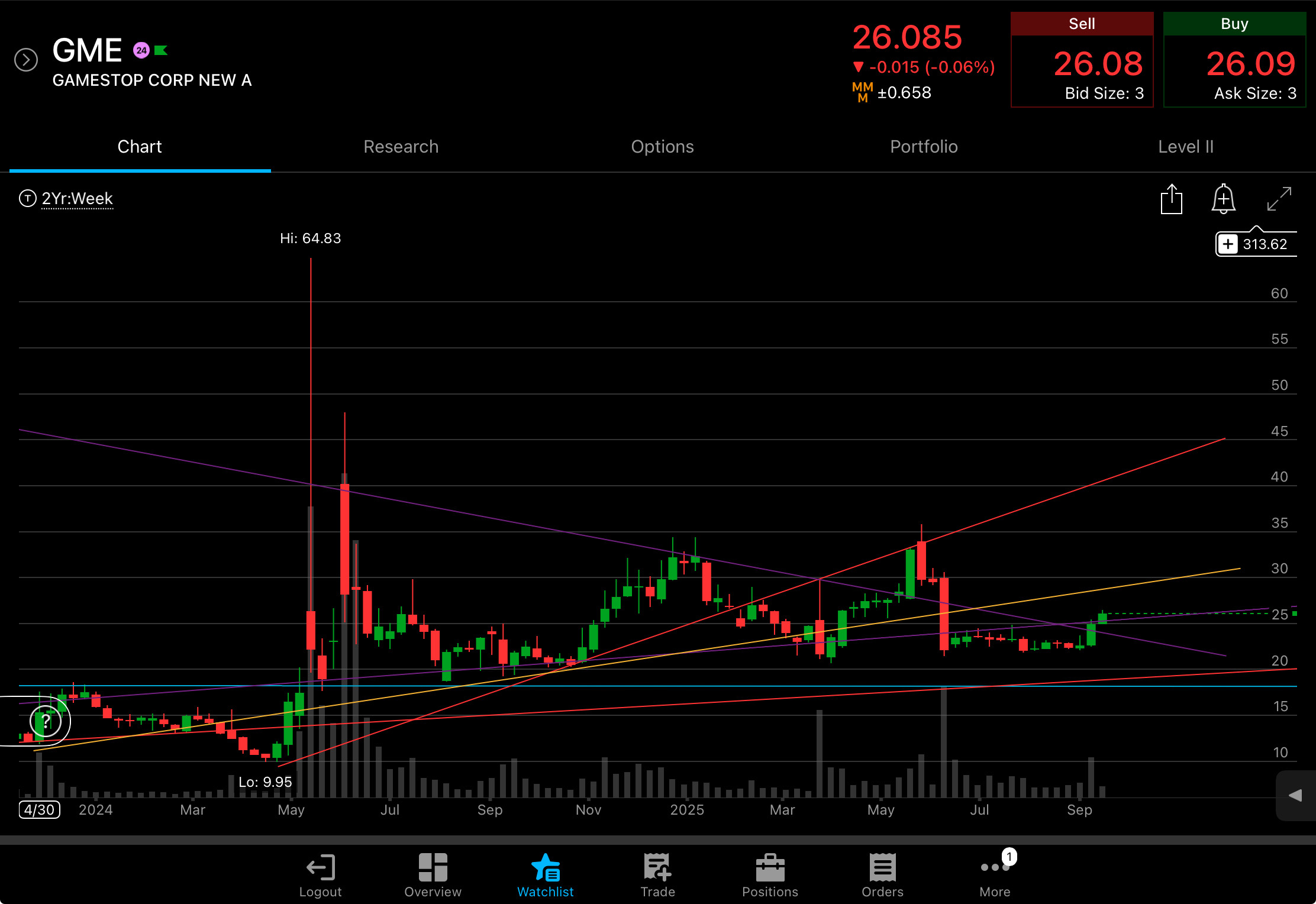Switch to the Options tab
The image size is (1316, 904).
point(662,147)
